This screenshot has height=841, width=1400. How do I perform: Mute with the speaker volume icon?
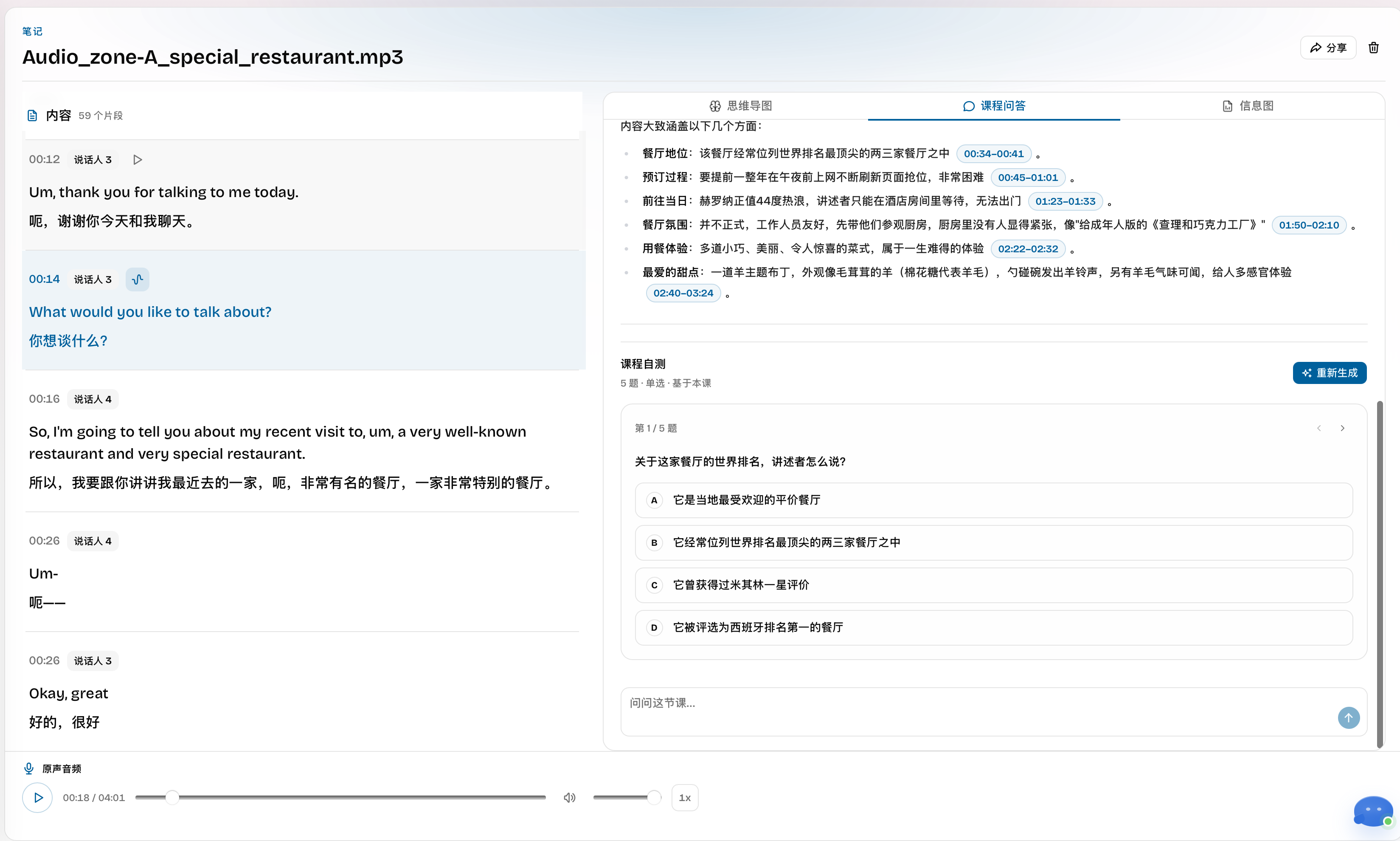570,798
